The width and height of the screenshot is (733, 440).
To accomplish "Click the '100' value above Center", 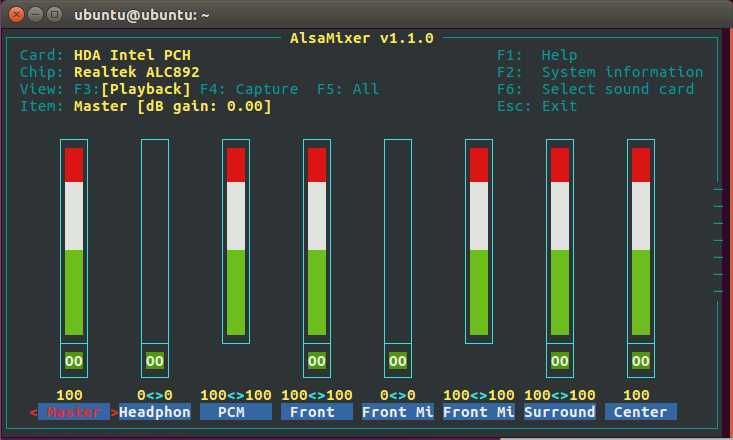I will click(636, 395).
